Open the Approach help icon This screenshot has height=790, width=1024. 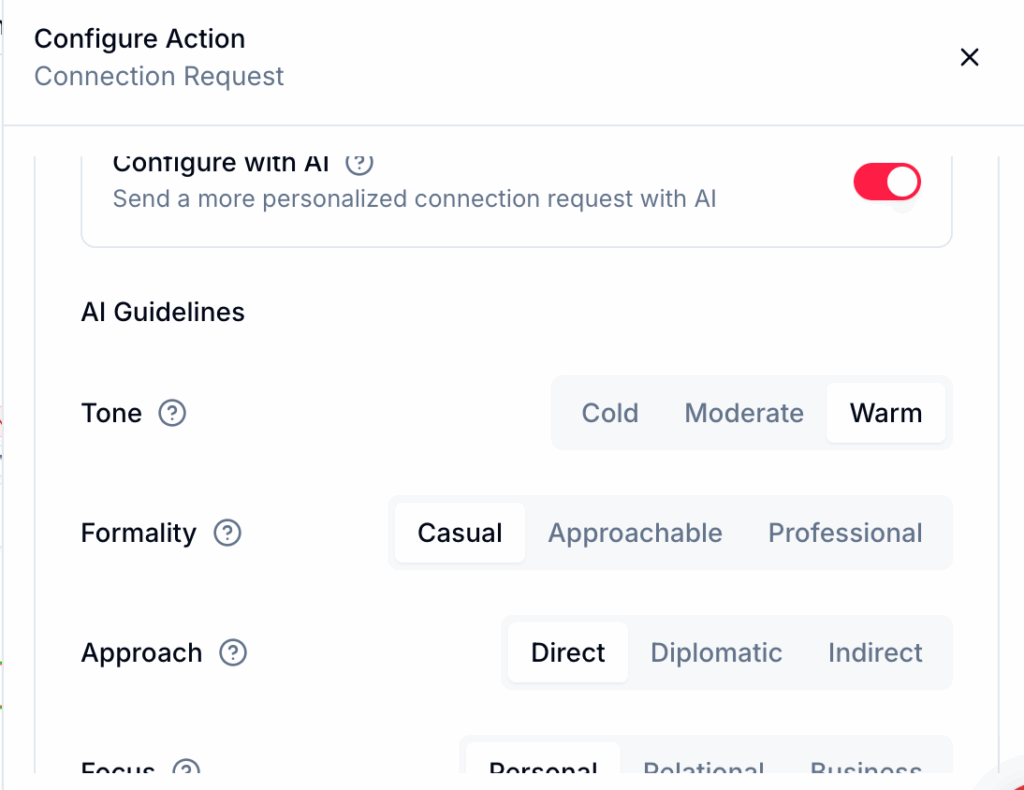click(x=233, y=653)
